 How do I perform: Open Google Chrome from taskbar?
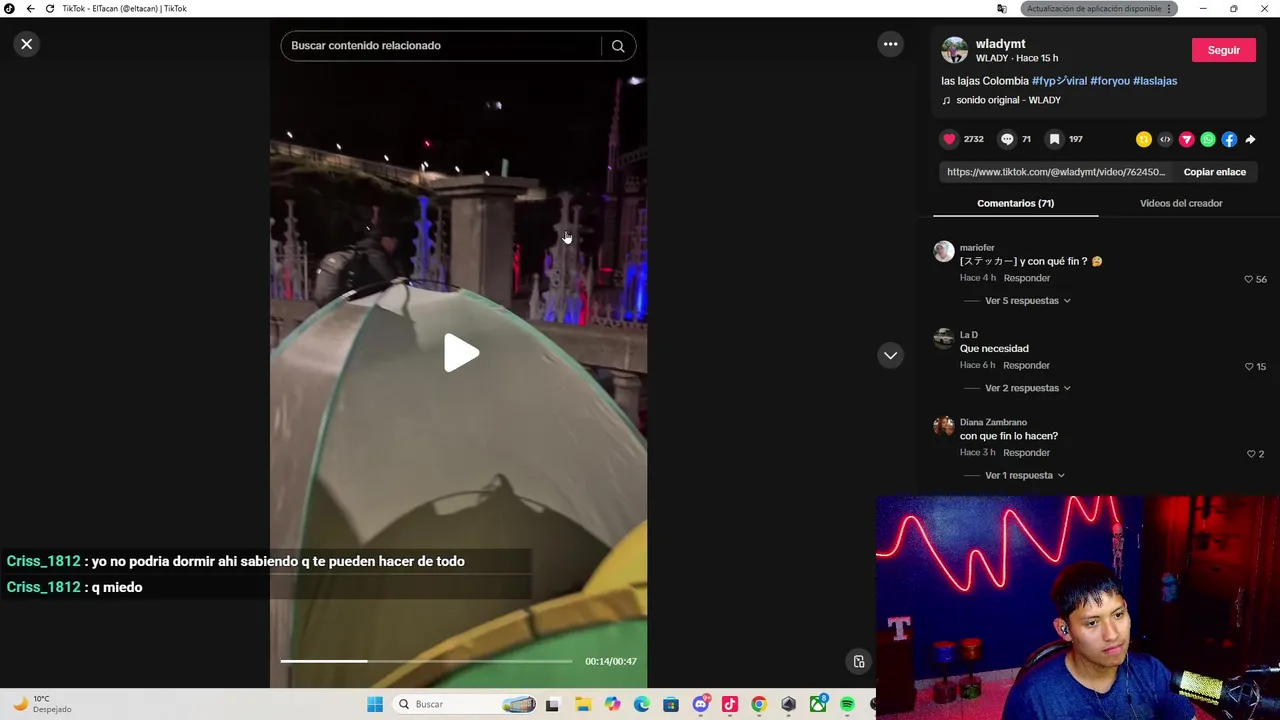click(x=759, y=704)
